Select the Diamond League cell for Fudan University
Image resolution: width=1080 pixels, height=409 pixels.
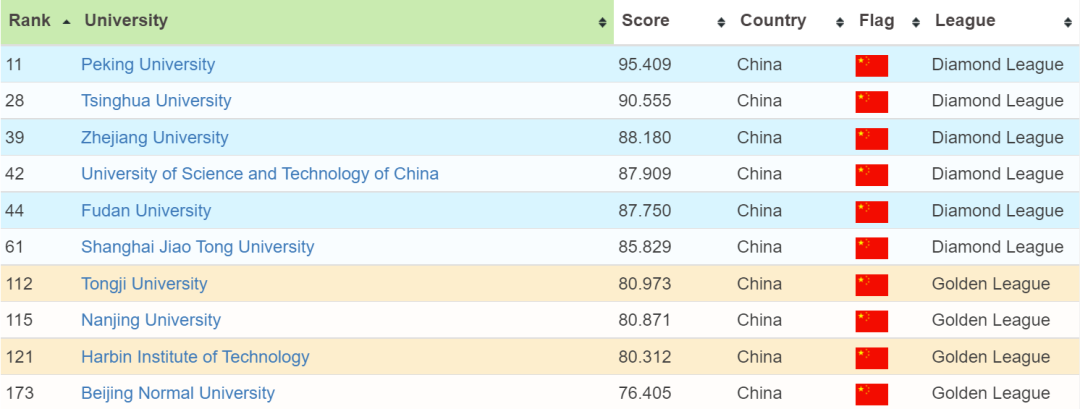point(997,211)
